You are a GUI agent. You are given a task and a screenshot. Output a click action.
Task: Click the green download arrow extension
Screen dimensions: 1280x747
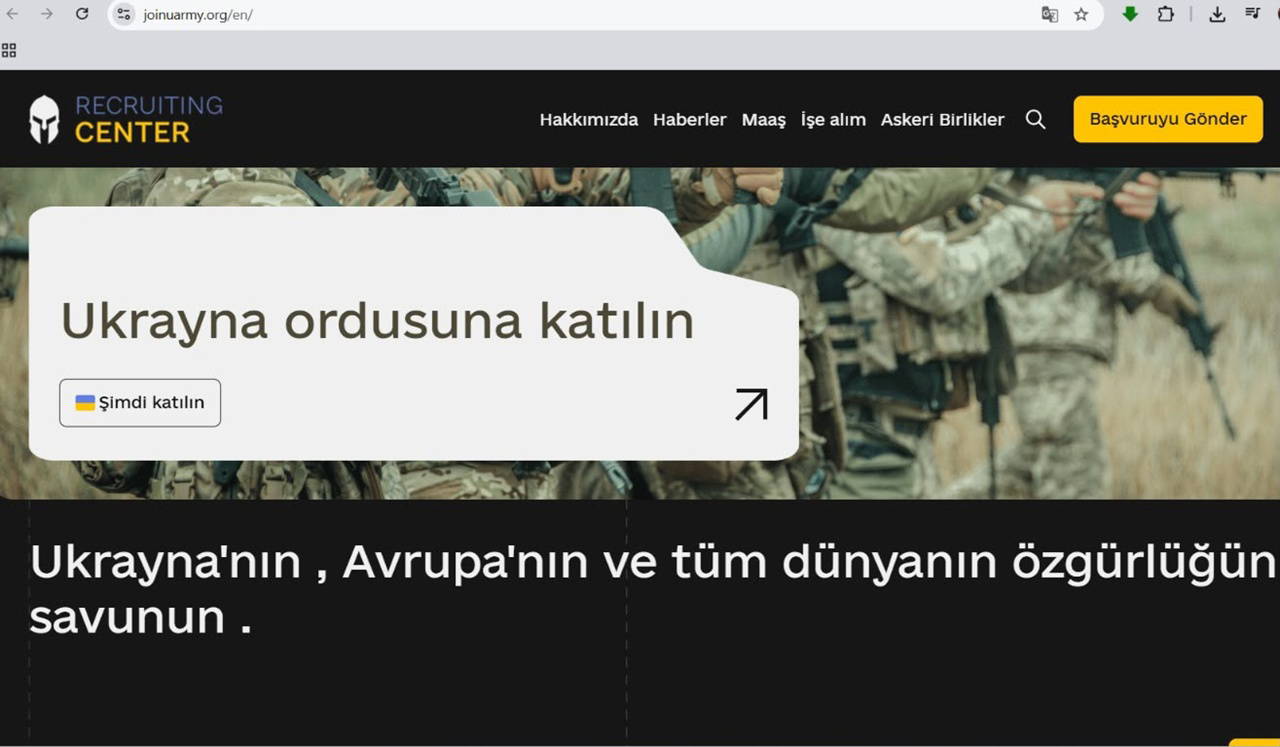(1130, 14)
